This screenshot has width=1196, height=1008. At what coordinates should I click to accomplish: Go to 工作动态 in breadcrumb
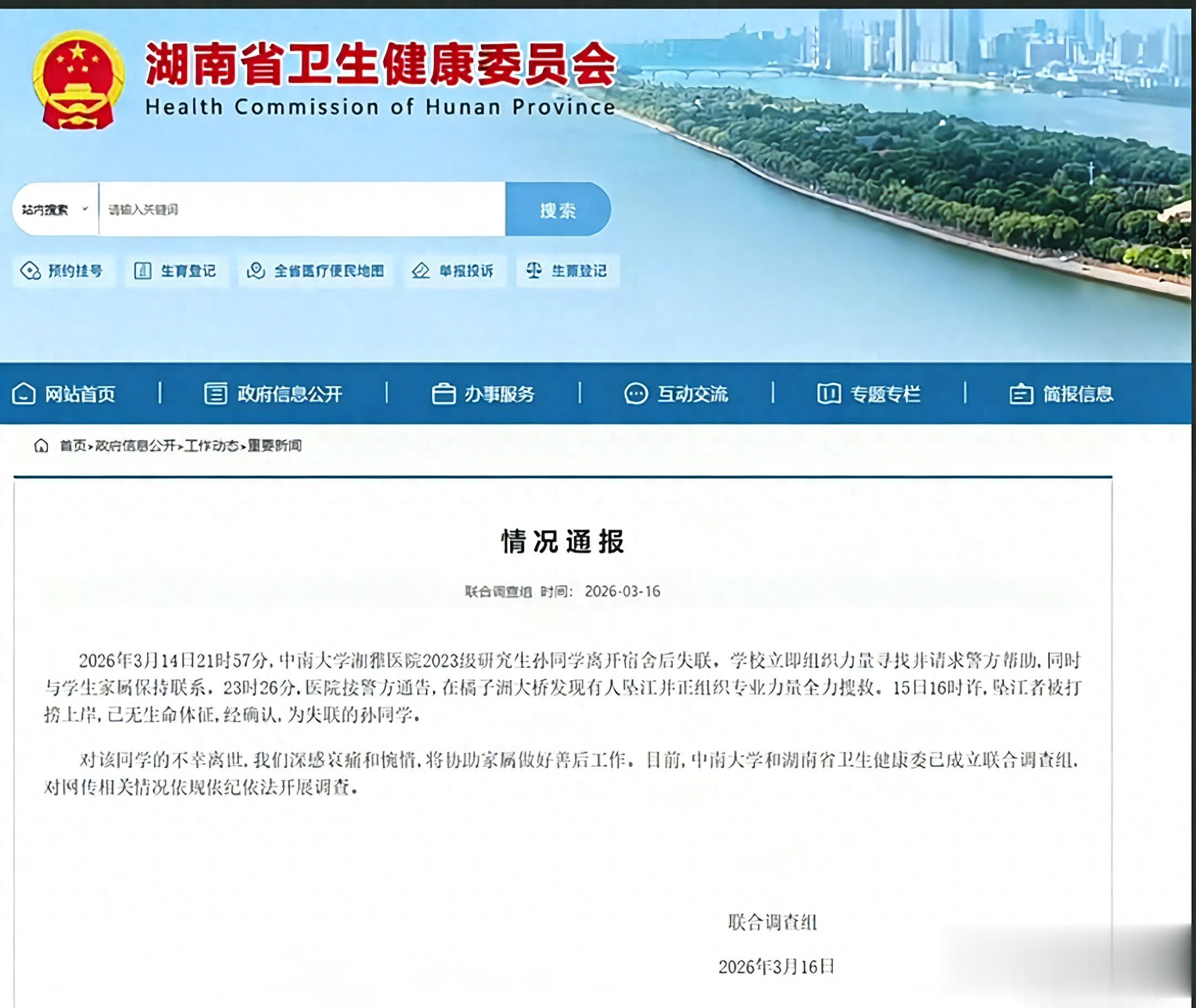click(x=211, y=445)
